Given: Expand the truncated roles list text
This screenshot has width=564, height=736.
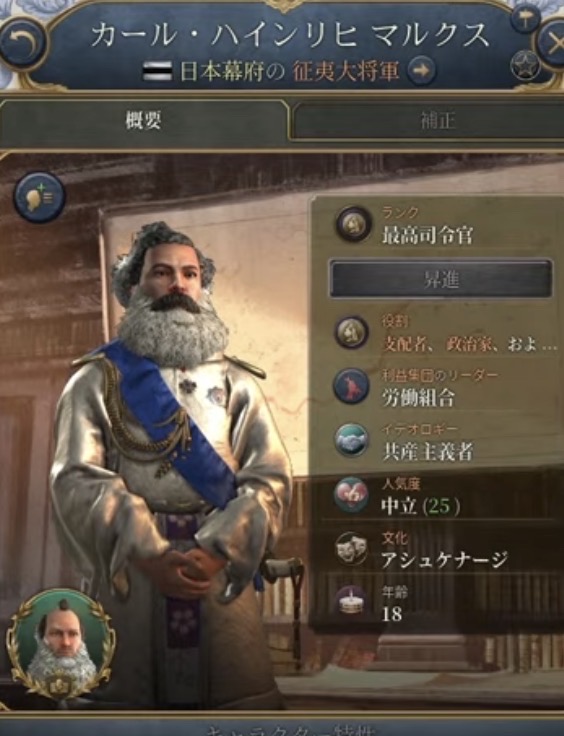Looking at the screenshot, I should [x=469, y=344].
